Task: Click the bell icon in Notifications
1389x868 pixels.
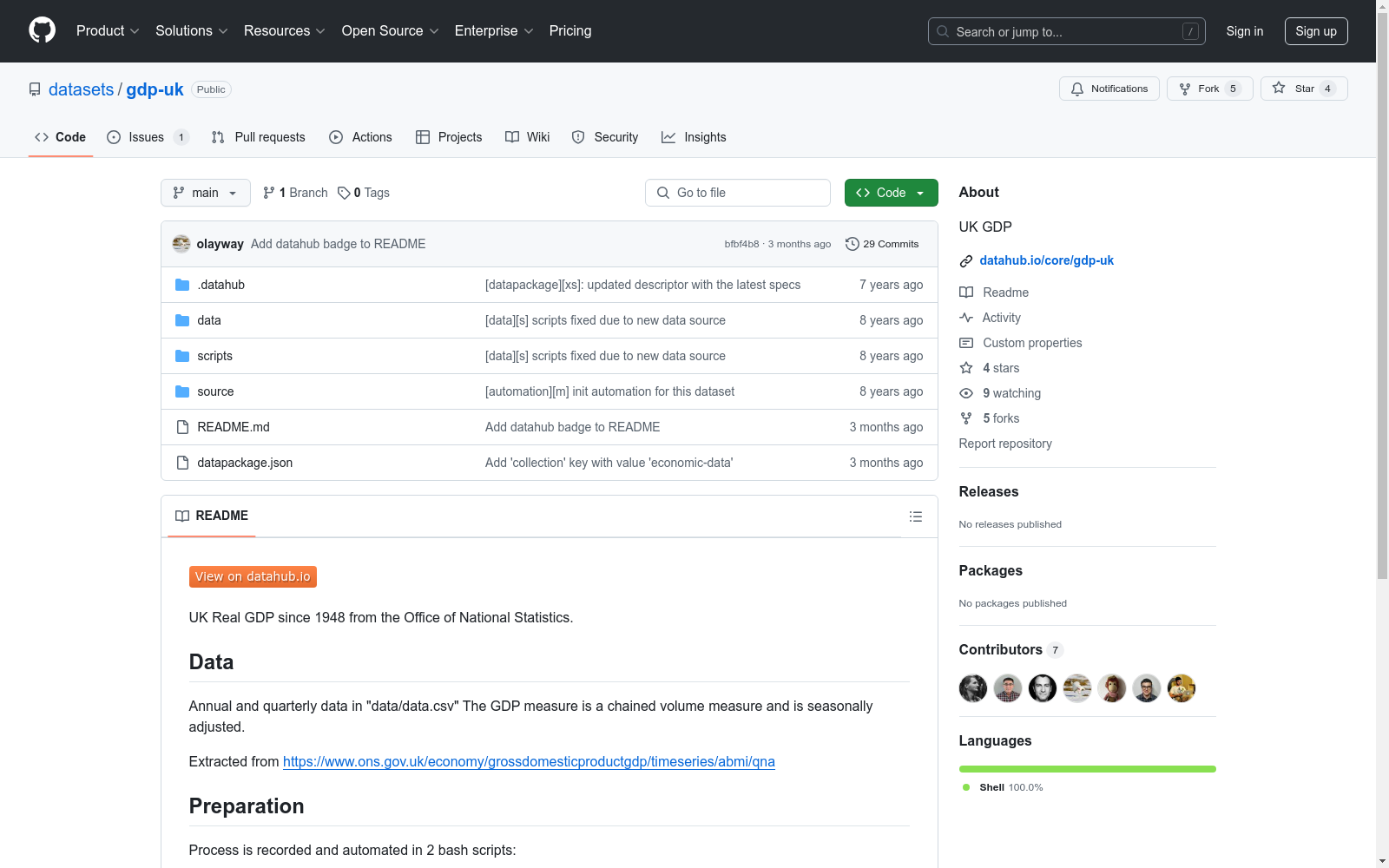Action: [1077, 89]
